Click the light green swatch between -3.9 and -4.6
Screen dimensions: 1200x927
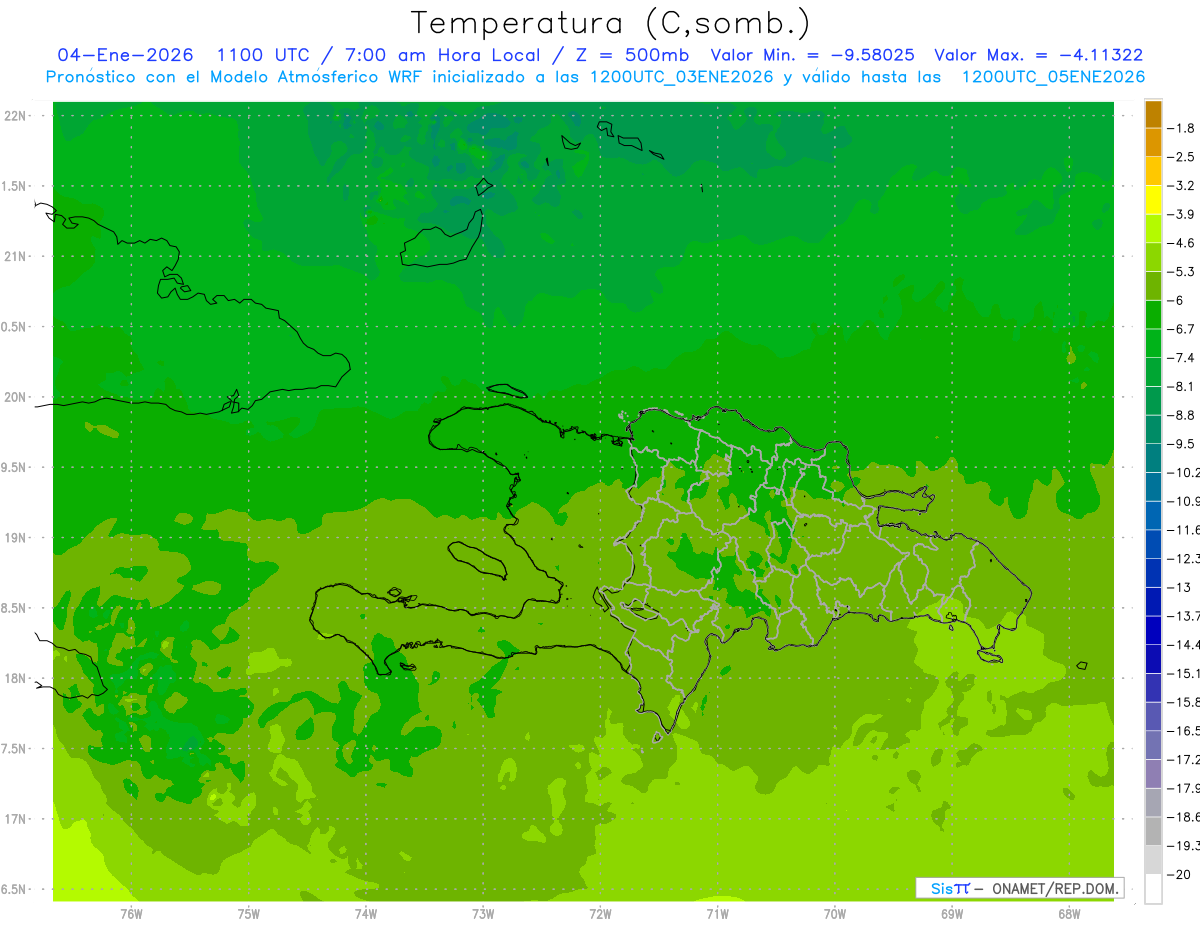point(1153,228)
